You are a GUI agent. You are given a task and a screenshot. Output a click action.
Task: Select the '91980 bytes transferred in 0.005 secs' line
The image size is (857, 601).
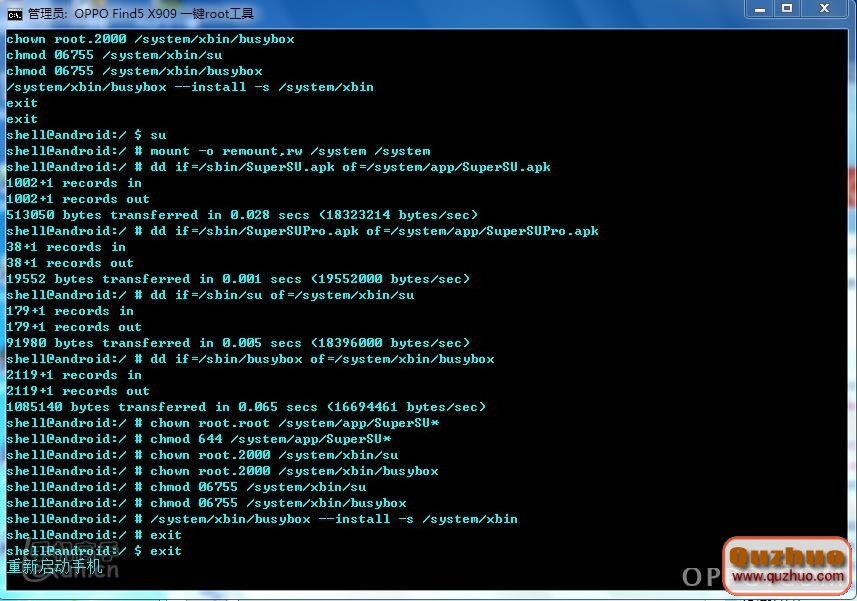pyautogui.click(x=238, y=343)
